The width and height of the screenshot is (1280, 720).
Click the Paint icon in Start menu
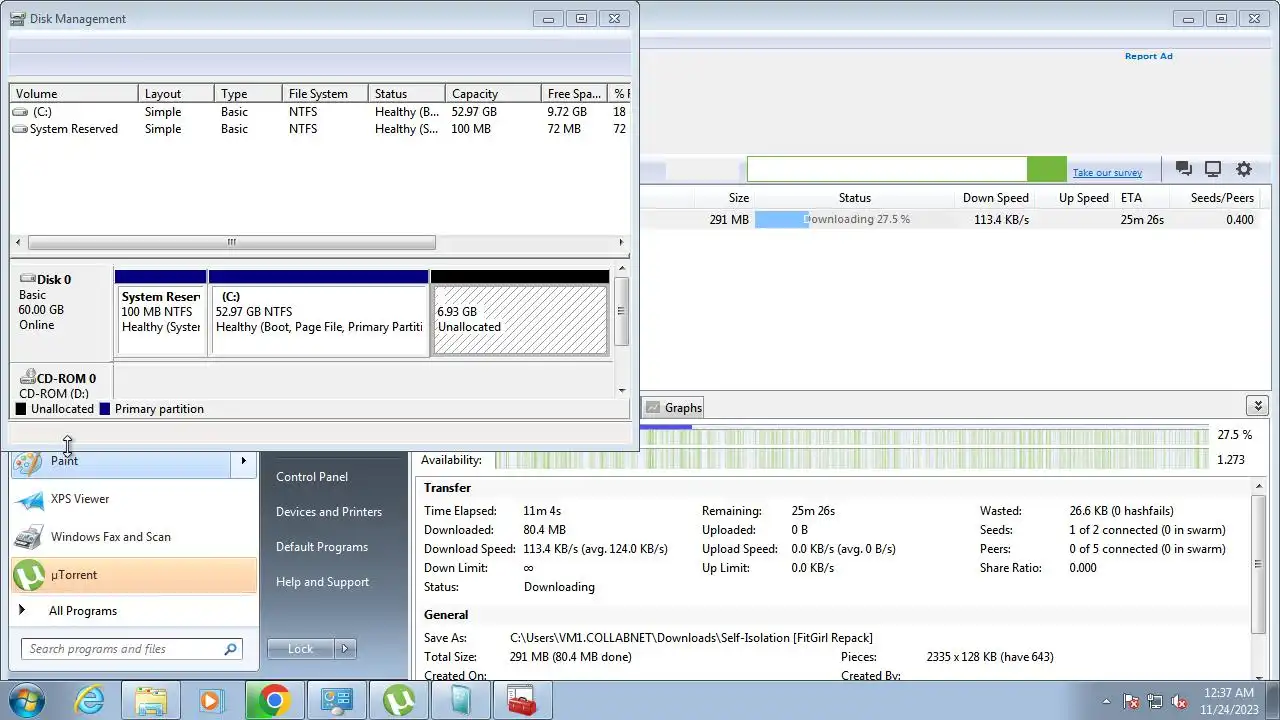28,461
